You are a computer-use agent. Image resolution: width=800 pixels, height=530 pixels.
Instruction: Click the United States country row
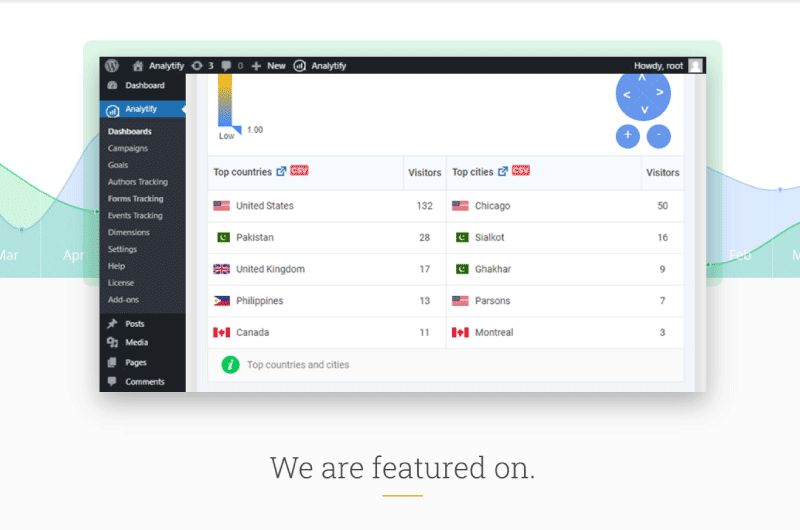coord(327,206)
